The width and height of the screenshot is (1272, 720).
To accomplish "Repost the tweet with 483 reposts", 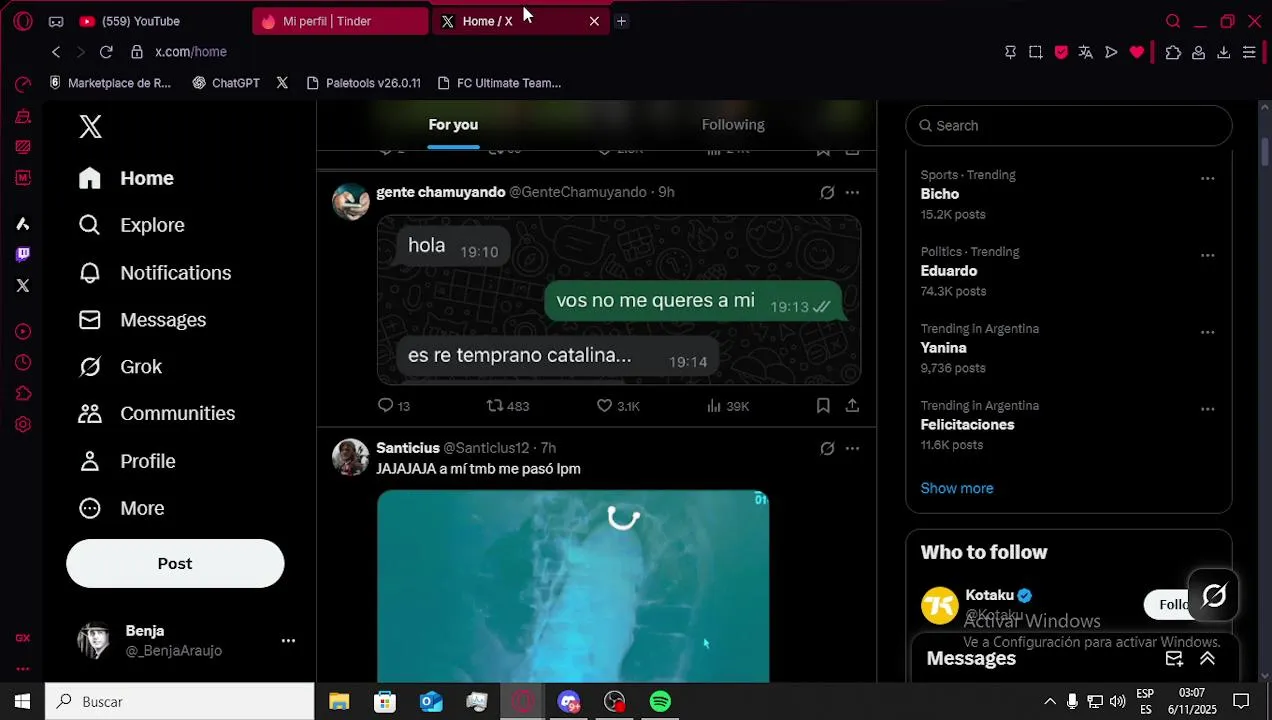I will click(508, 406).
